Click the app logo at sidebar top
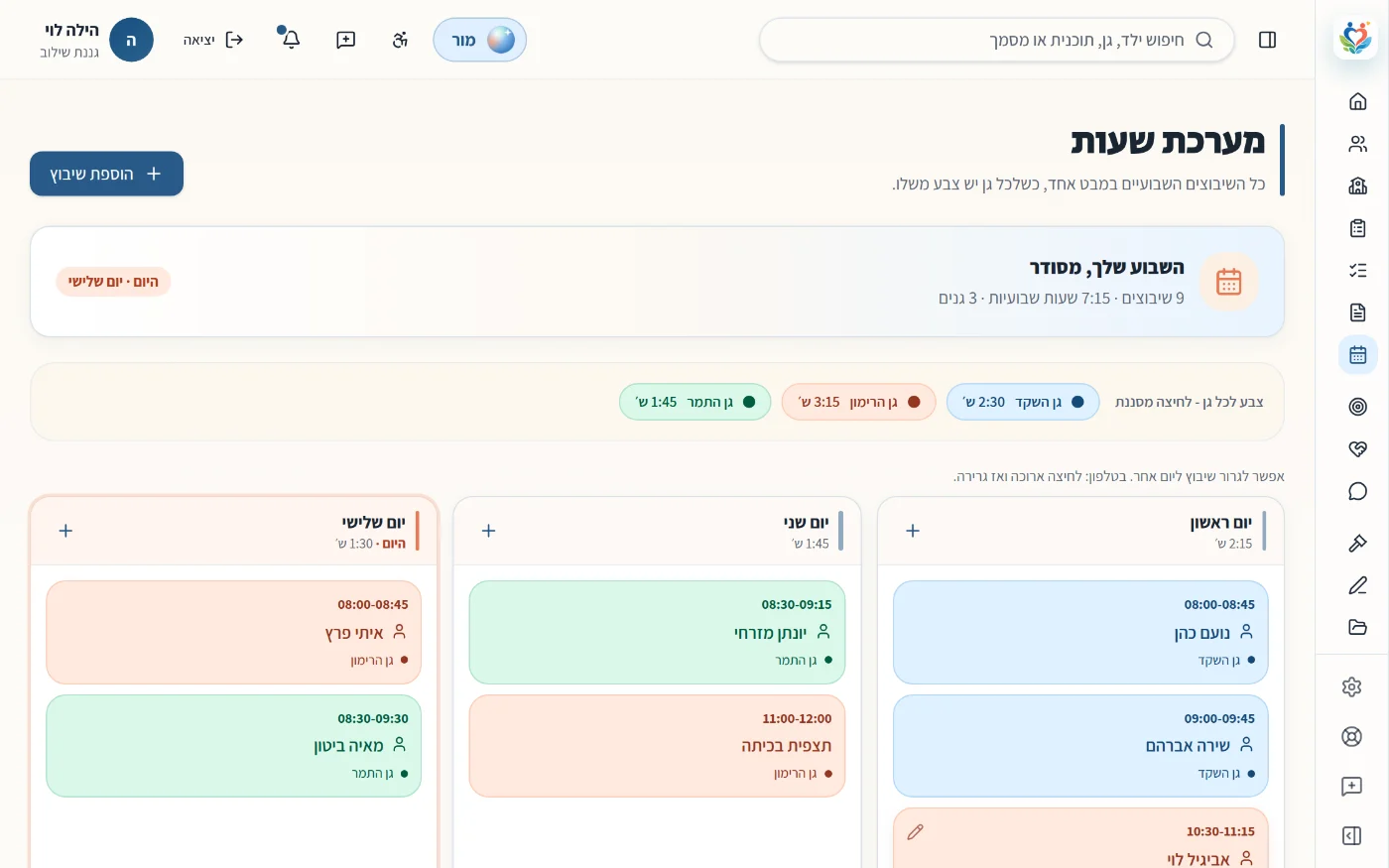Viewport: 1389px width, 868px height. (1355, 39)
